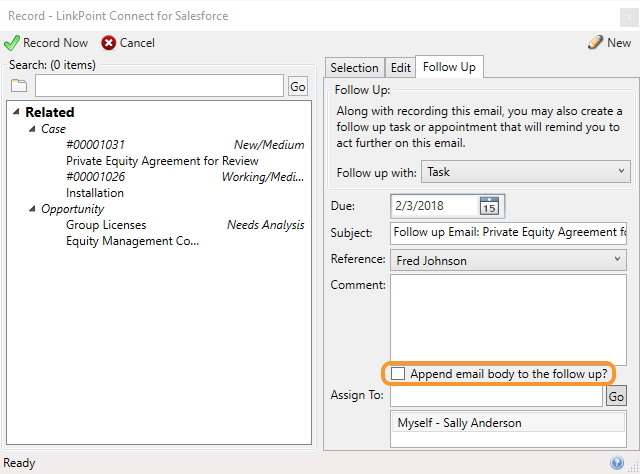Collapse the Opportunity tree group

click(x=32, y=209)
